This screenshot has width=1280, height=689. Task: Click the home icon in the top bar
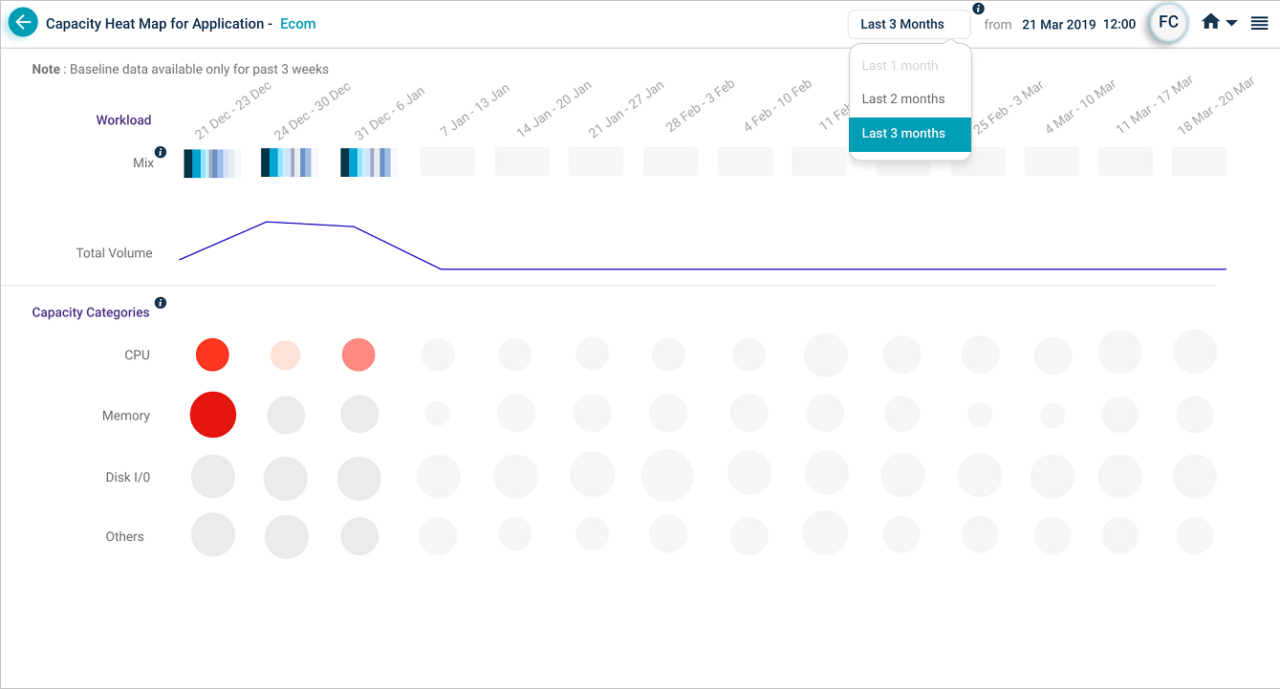[x=1209, y=20]
